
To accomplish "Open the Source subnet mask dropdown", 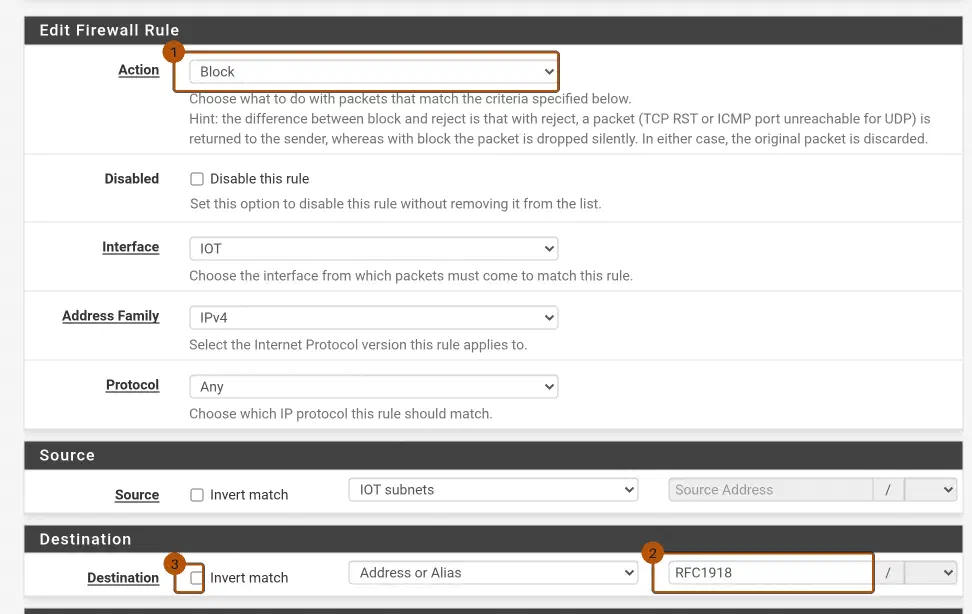I will tap(930, 490).
